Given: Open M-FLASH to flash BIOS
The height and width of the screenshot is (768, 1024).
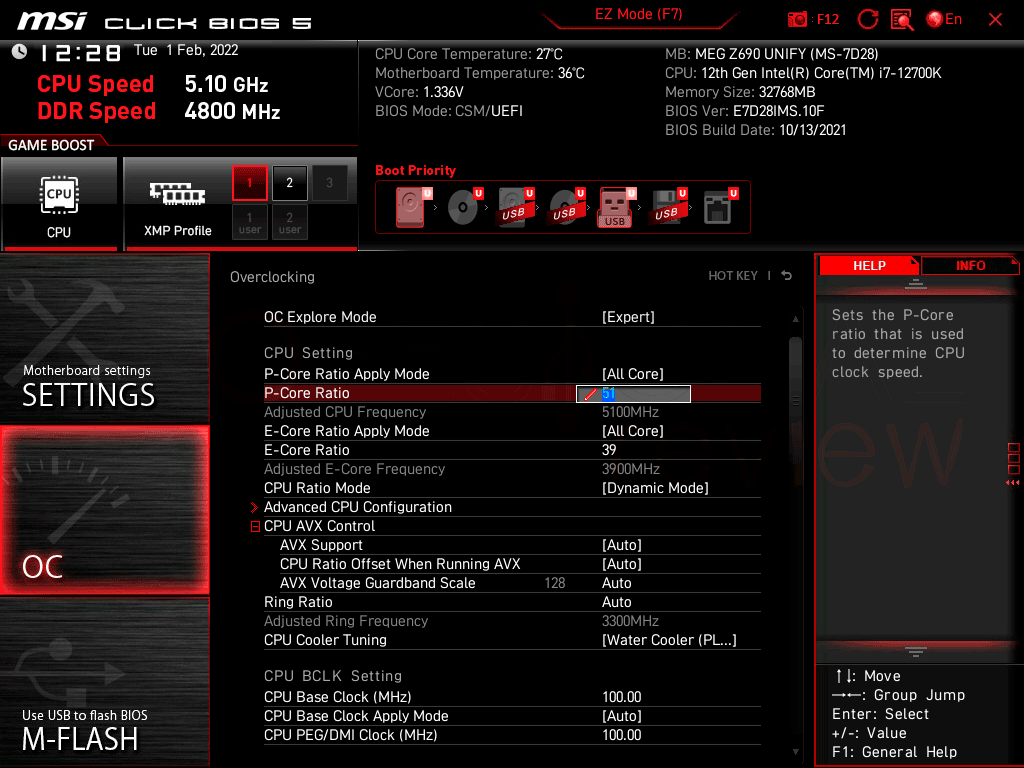Looking at the screenshot, I should click(104, 682).
